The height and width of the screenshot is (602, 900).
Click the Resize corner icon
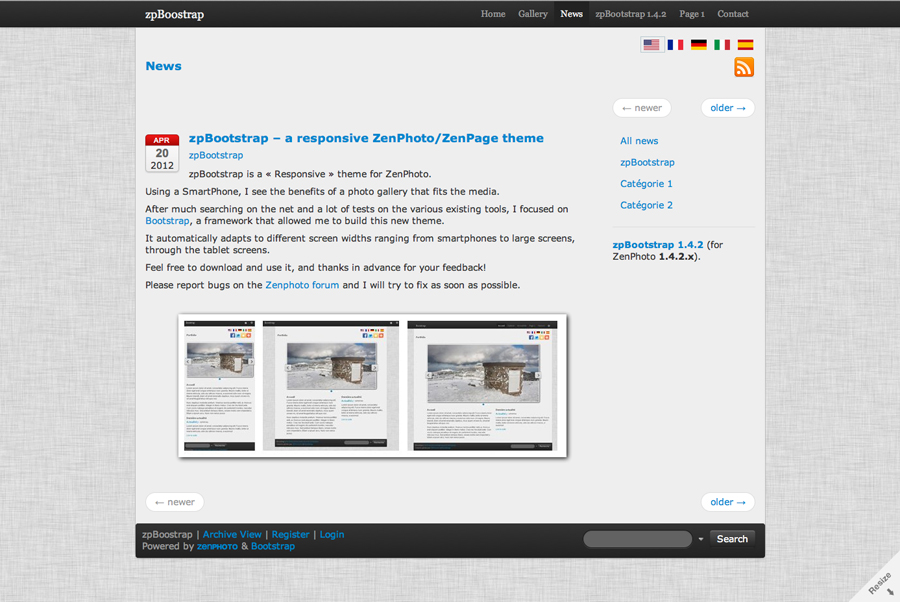pyautogui.click(x=881, y=584)
